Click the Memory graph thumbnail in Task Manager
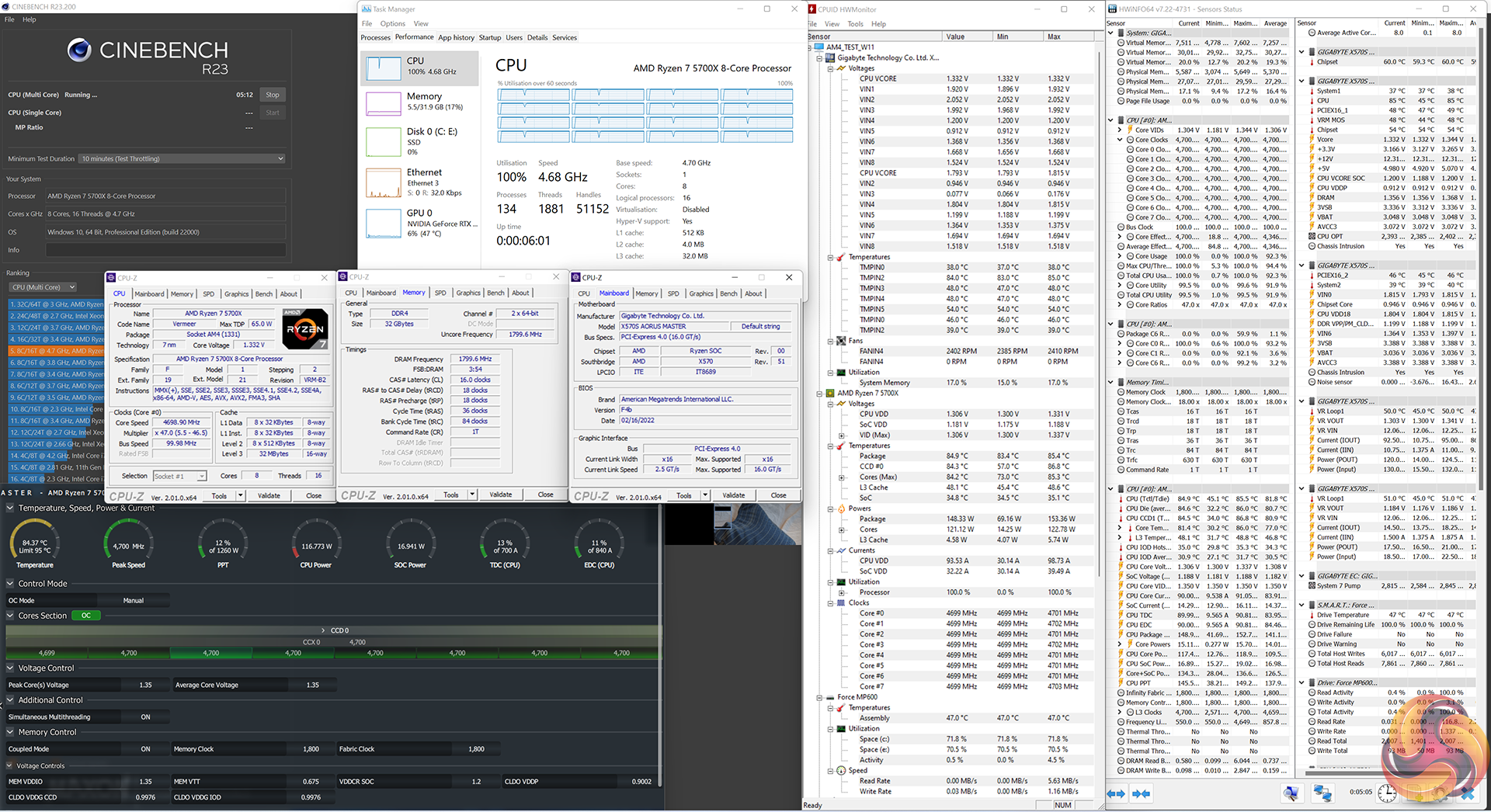1491x812 pixels. (x=383, y=103)
